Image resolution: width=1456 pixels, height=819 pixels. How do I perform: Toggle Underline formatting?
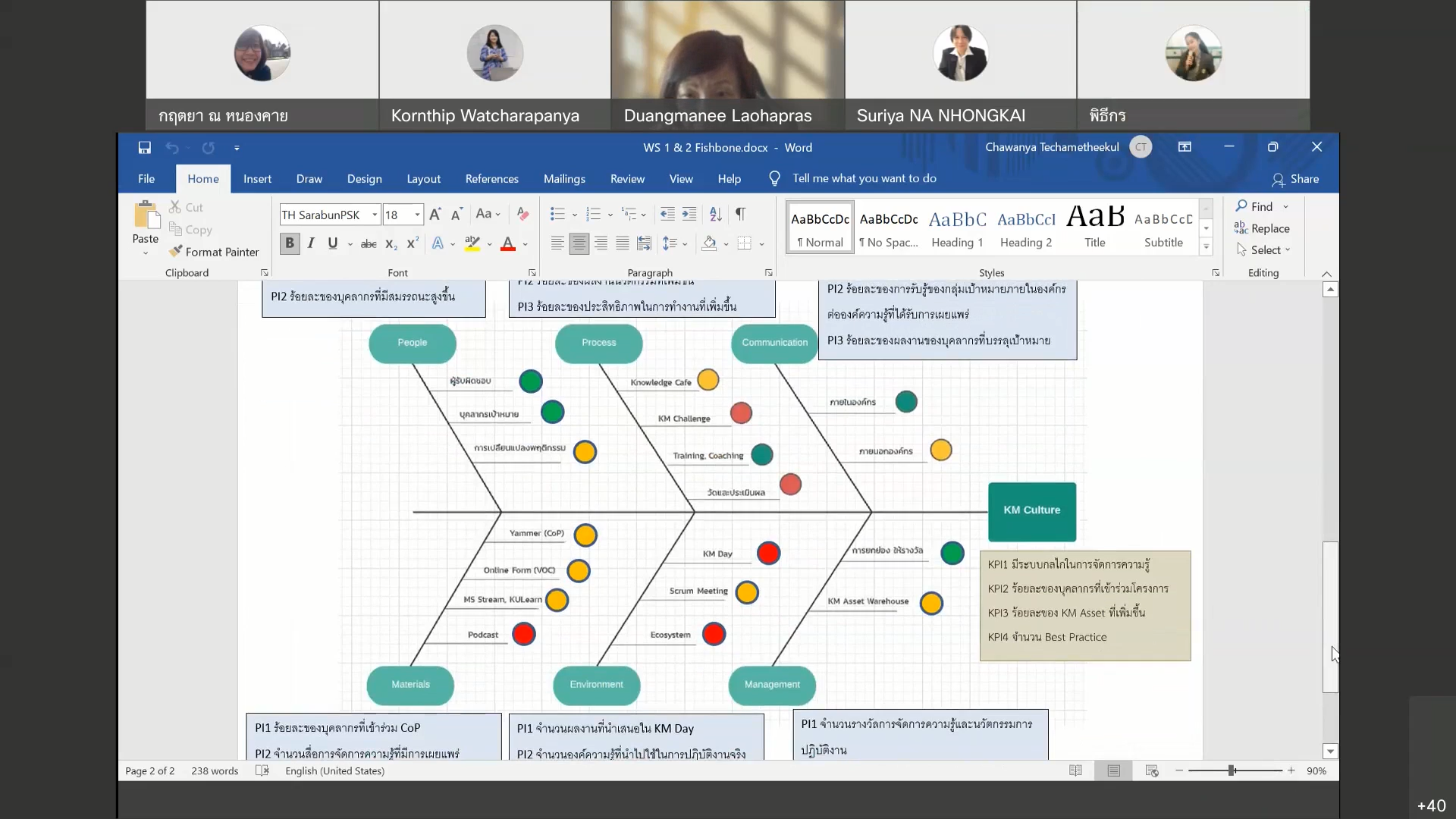pos(332,243)
